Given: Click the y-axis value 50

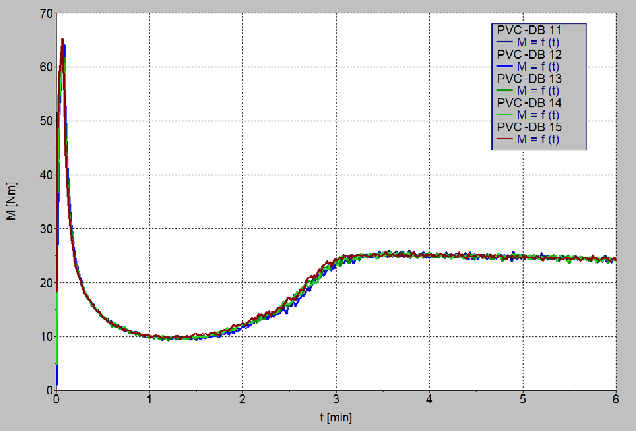Looking at the screenshot, I should click(47, 121).
